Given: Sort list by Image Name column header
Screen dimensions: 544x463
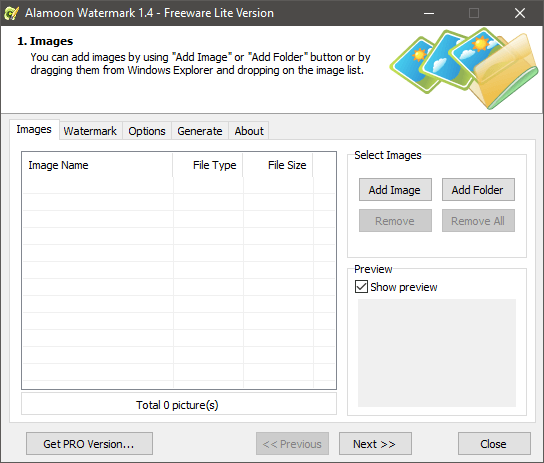Looking at the screenshot, I should pyautogui.click(x=97, y=165).
